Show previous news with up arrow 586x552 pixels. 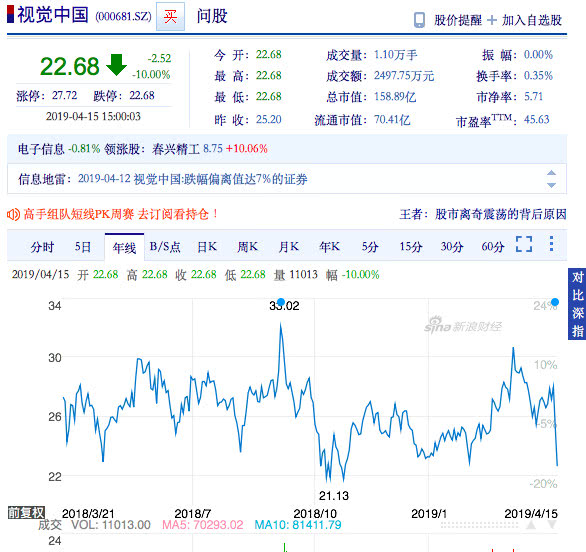point(551,173)
